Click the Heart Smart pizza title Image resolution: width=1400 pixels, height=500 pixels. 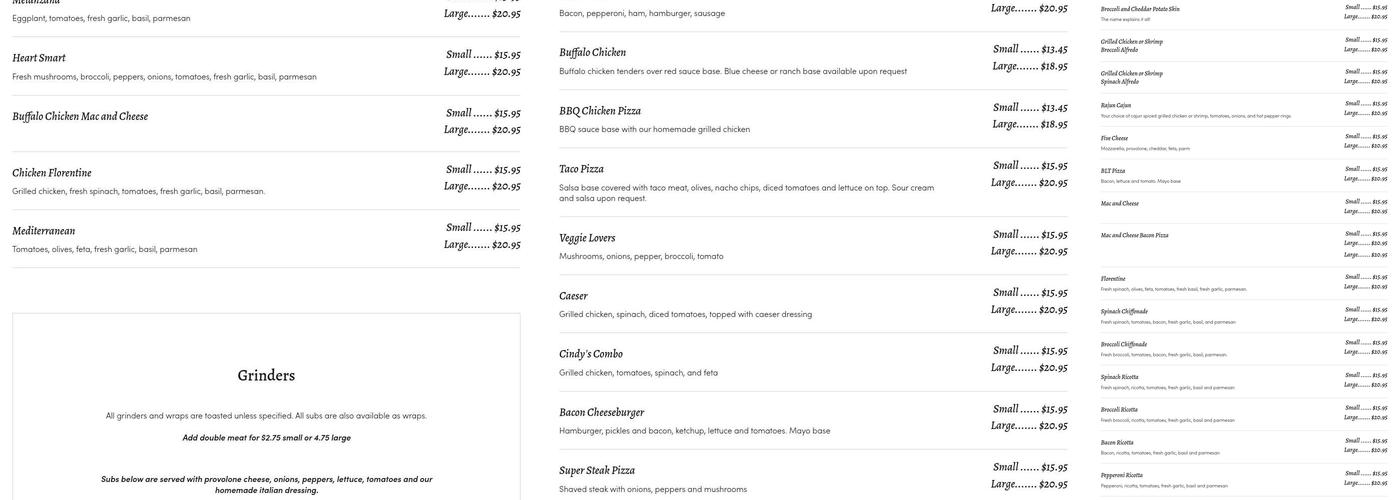39,58
